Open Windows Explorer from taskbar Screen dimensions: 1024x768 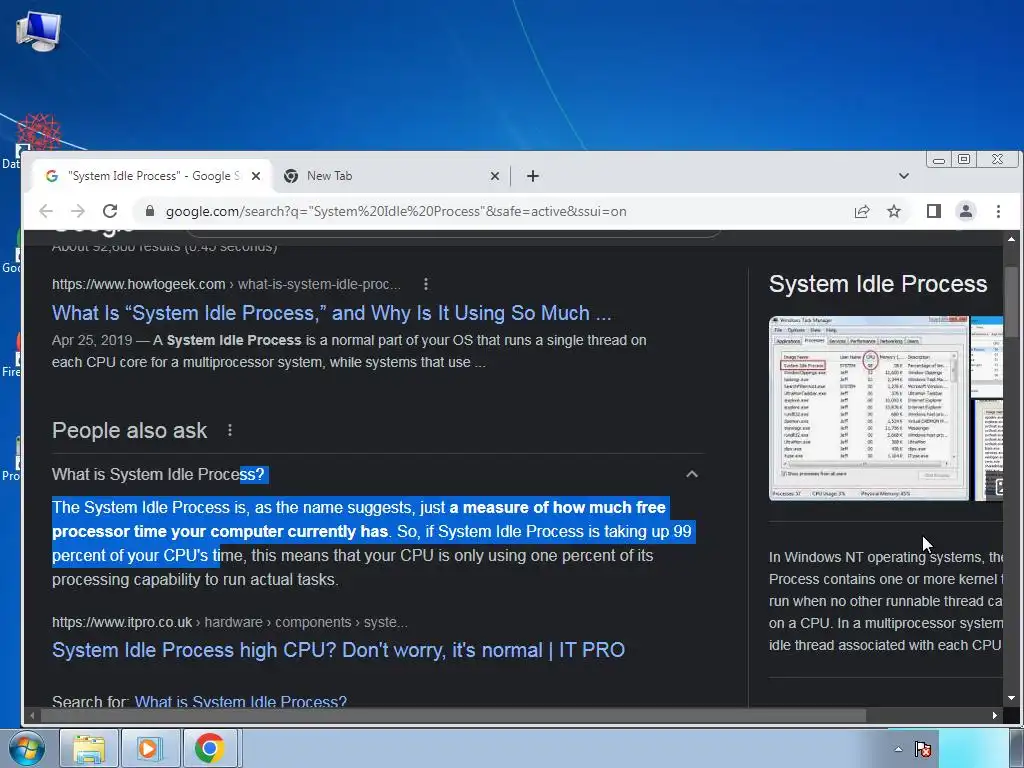point(89,748)
